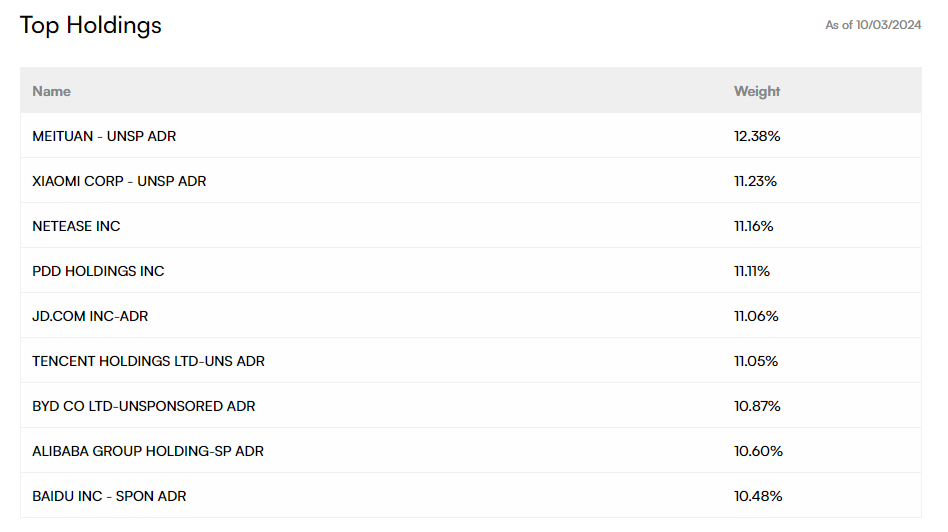Image resolution: width=948 pixels, height=532 pixels.
Task: Click the 12.38% weight value
Action: [x=757, y=136]
